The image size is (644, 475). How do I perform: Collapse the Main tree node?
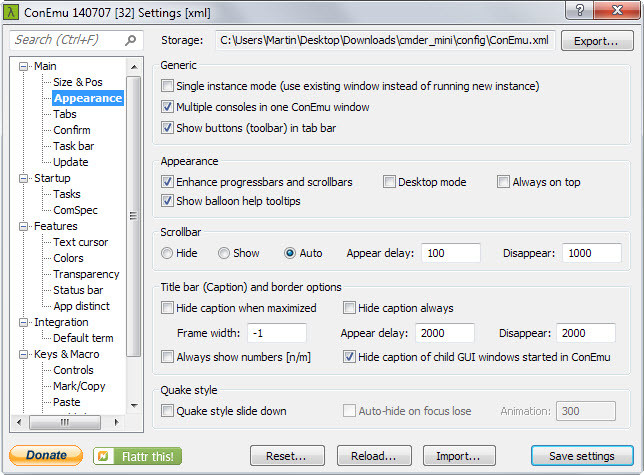(24, 66)
